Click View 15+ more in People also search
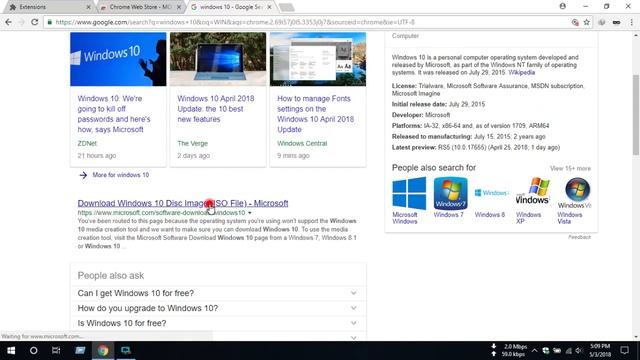 point(570,168)
